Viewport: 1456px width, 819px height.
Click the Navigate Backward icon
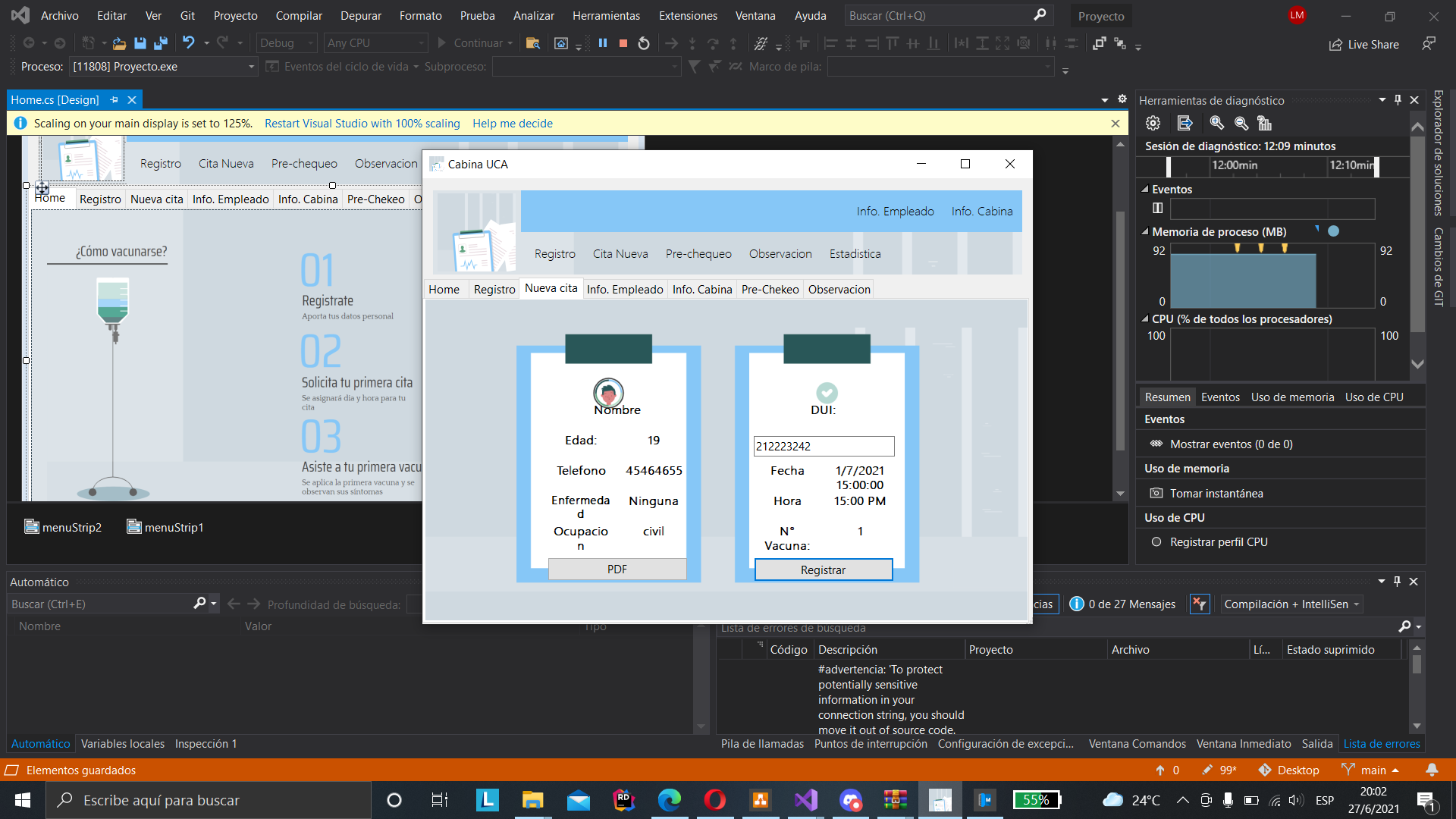click(29, 43)
